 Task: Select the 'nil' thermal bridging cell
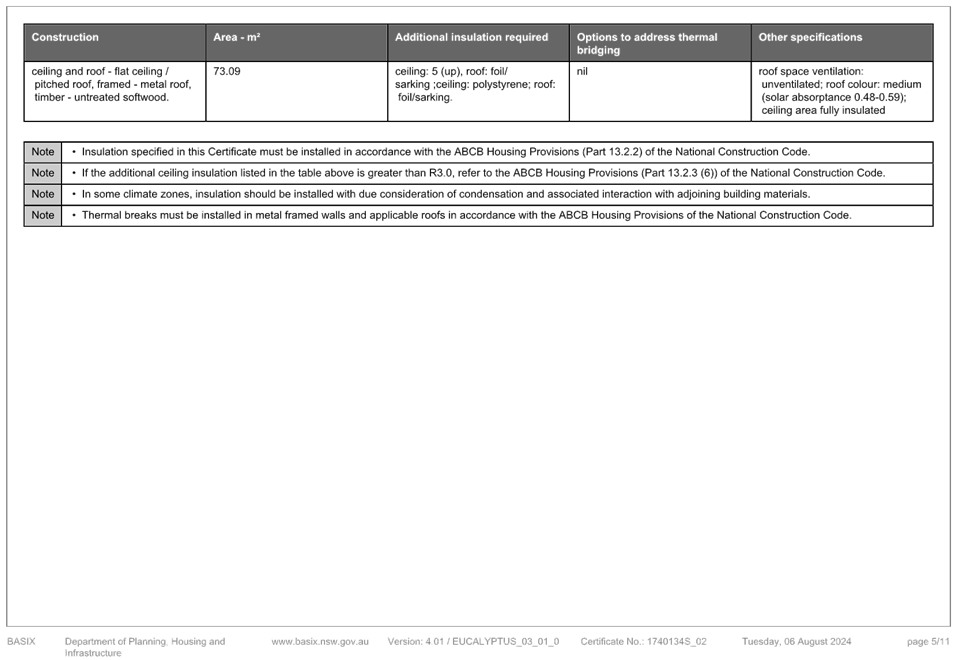[660, 91]
